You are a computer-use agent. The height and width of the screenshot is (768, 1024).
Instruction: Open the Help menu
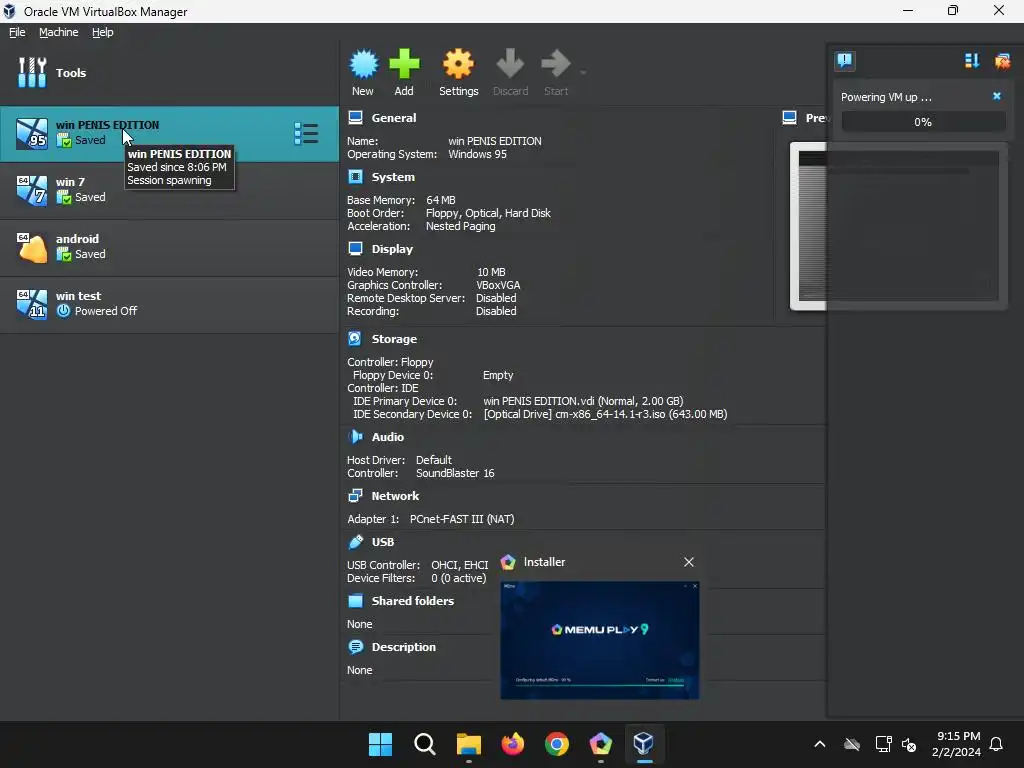click(x=103, y=32)
